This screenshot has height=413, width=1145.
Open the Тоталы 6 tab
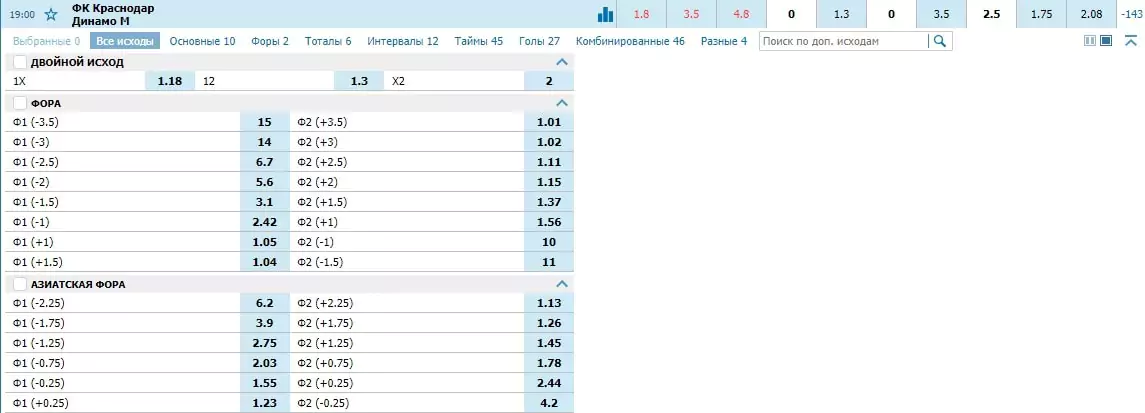(328, 41)
